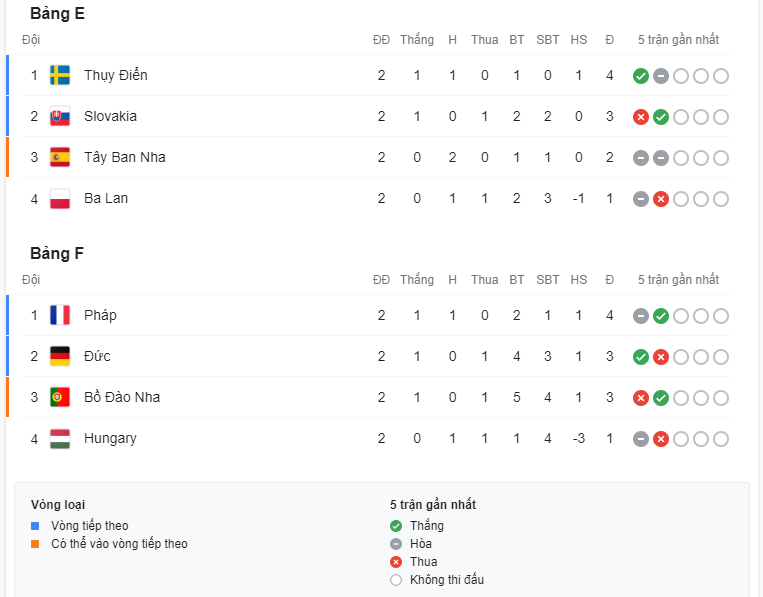Click Thụy Điển's green win result icon
The image size is (763, 597).
coord(641,76)
